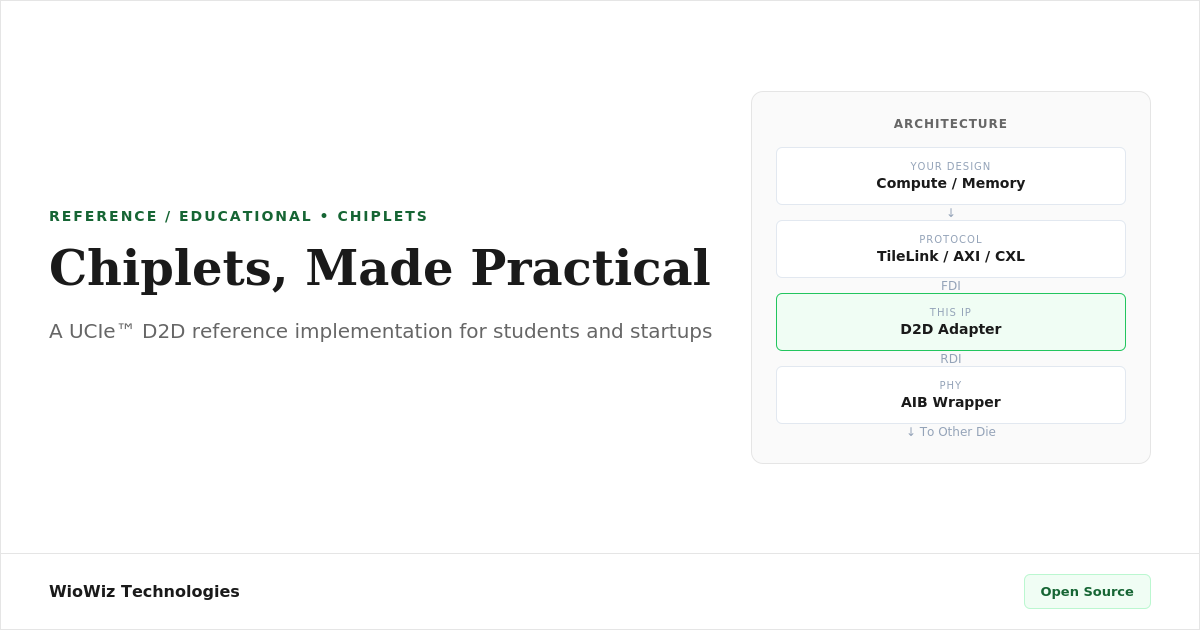
Task: Click the arrow beside To Other Die
Action: [x=911, y=432]
